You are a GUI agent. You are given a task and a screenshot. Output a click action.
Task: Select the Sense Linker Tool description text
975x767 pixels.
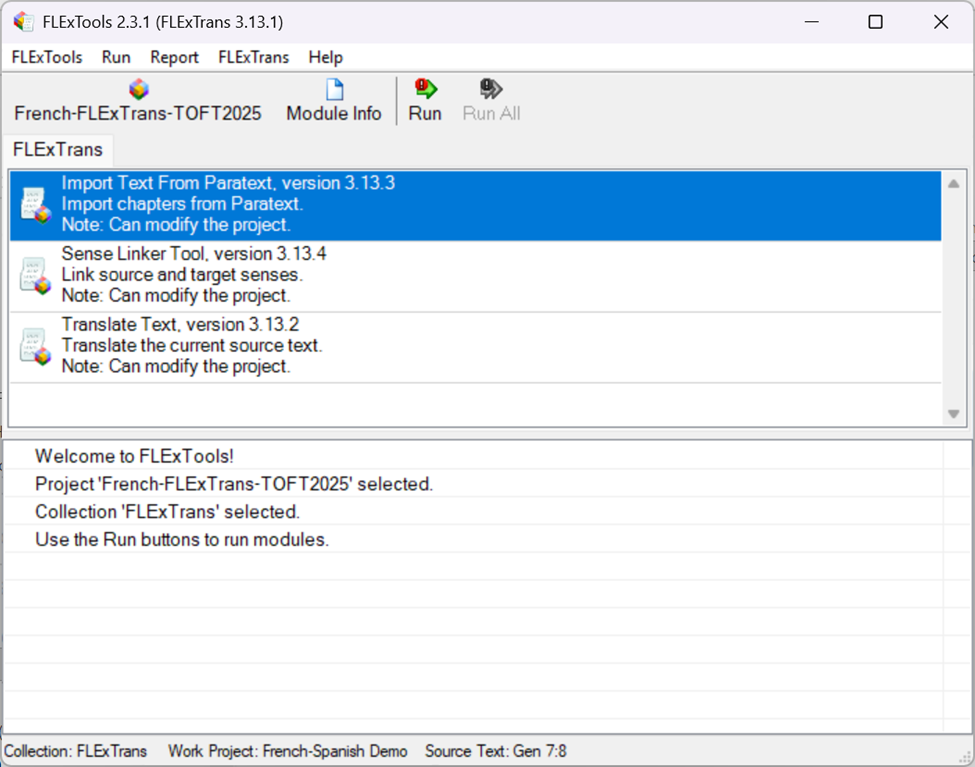coord(182,275)
